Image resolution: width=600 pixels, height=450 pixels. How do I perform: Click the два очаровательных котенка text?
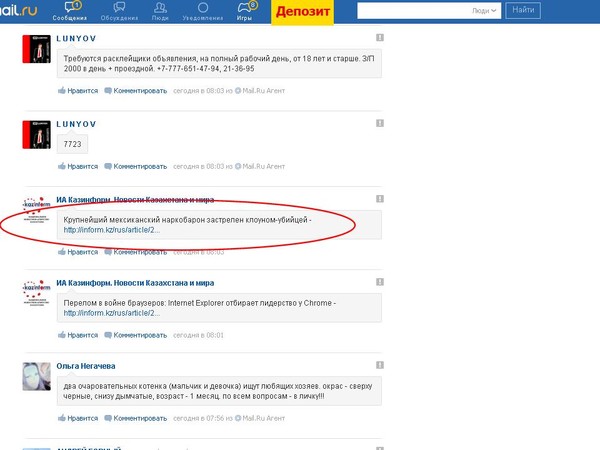click(x=217, y=391)
